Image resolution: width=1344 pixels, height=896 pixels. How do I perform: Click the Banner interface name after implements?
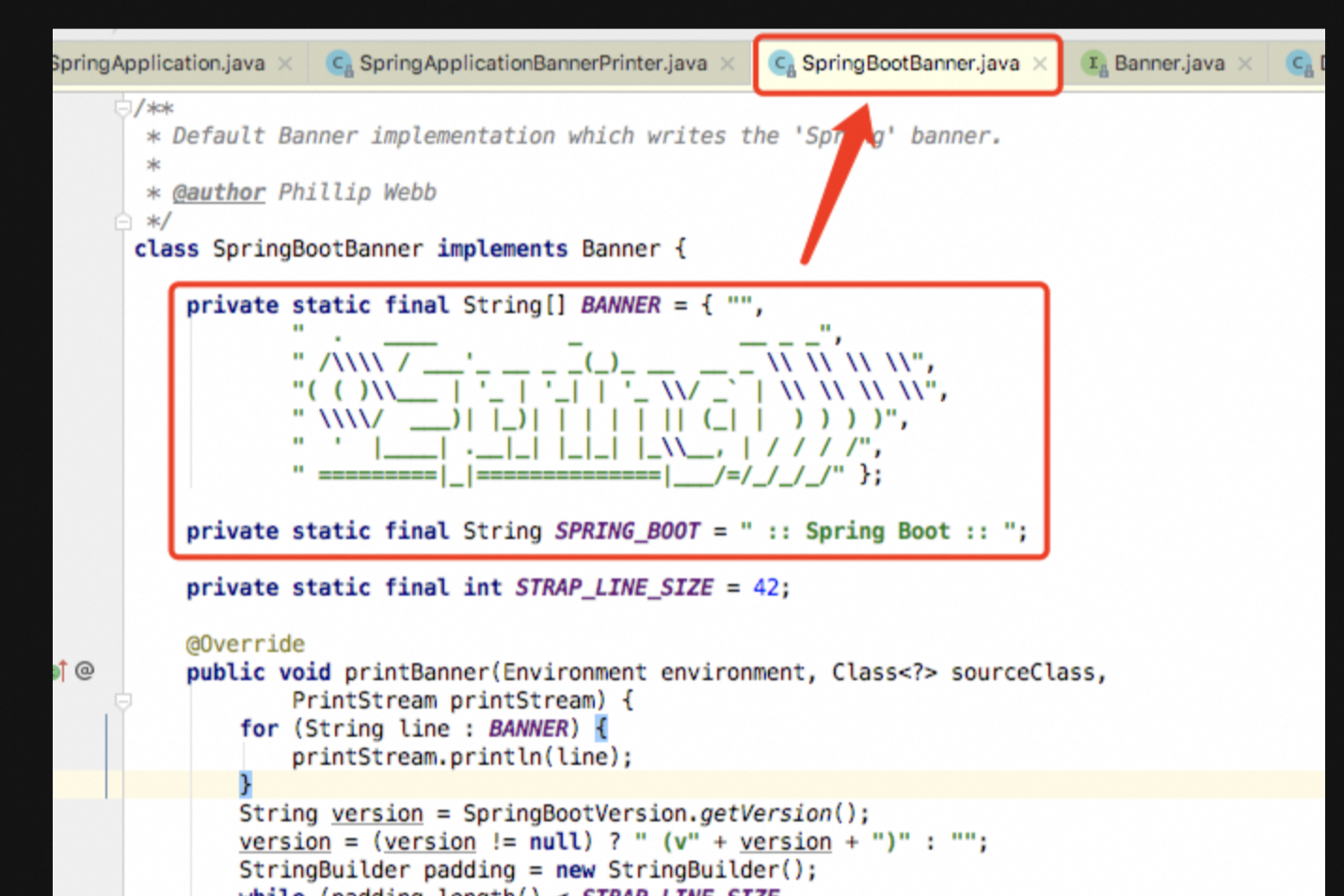pyautogui.click(x=621, y=248)
